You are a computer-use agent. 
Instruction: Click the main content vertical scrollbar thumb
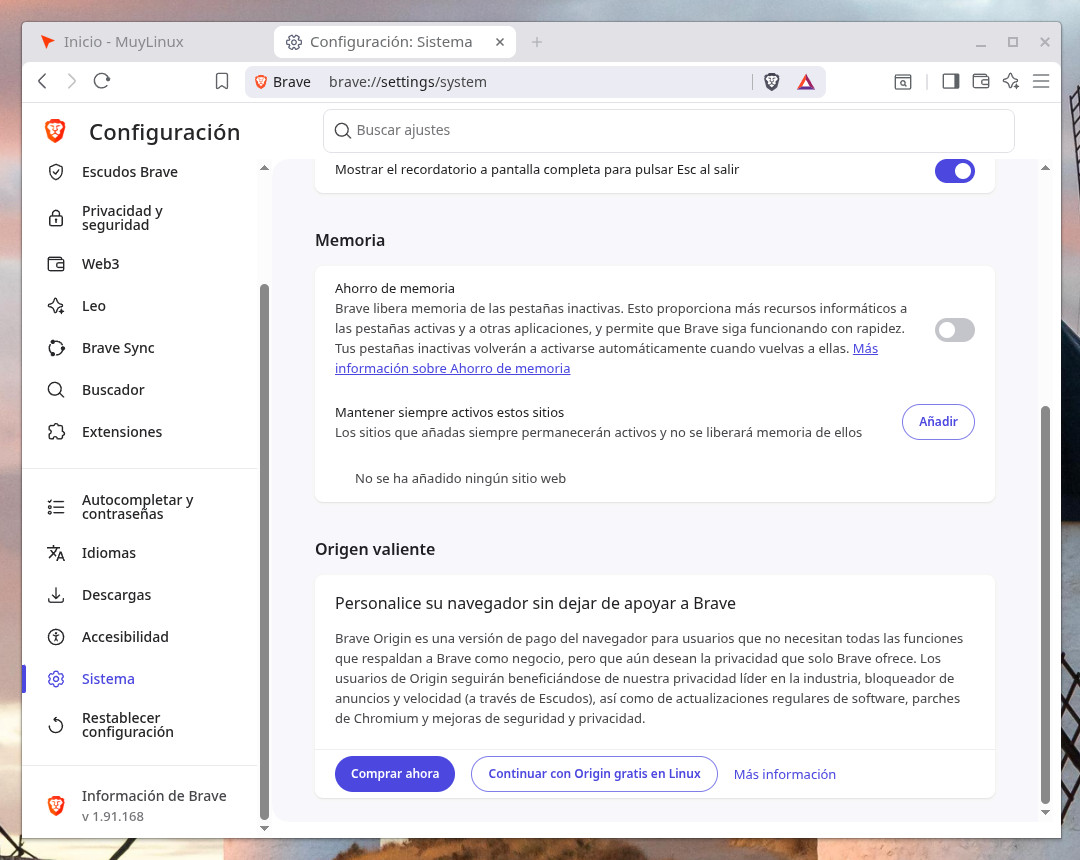coord(1045,605)
